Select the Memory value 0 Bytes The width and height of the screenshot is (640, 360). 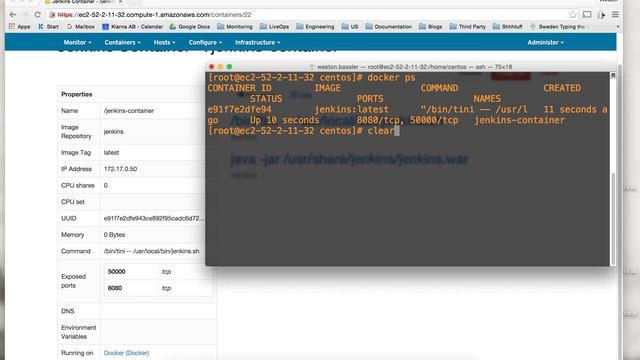[x=114, y=235]
